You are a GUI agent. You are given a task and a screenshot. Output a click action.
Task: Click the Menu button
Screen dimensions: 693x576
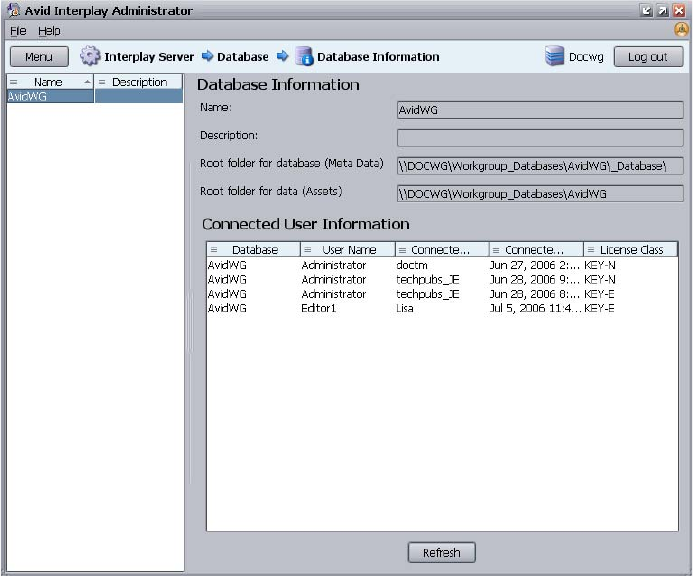pos(39,57)
